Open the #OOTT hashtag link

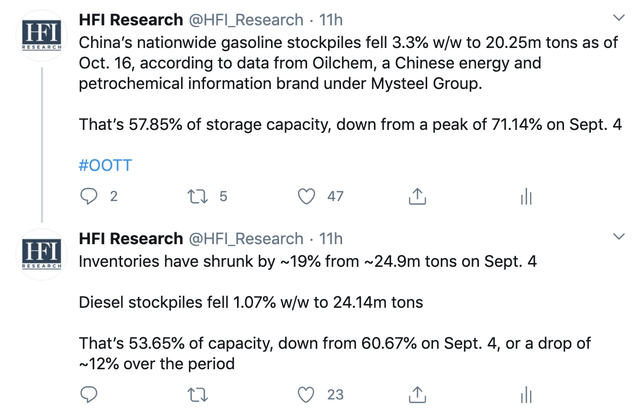click(x=105, y=165)
